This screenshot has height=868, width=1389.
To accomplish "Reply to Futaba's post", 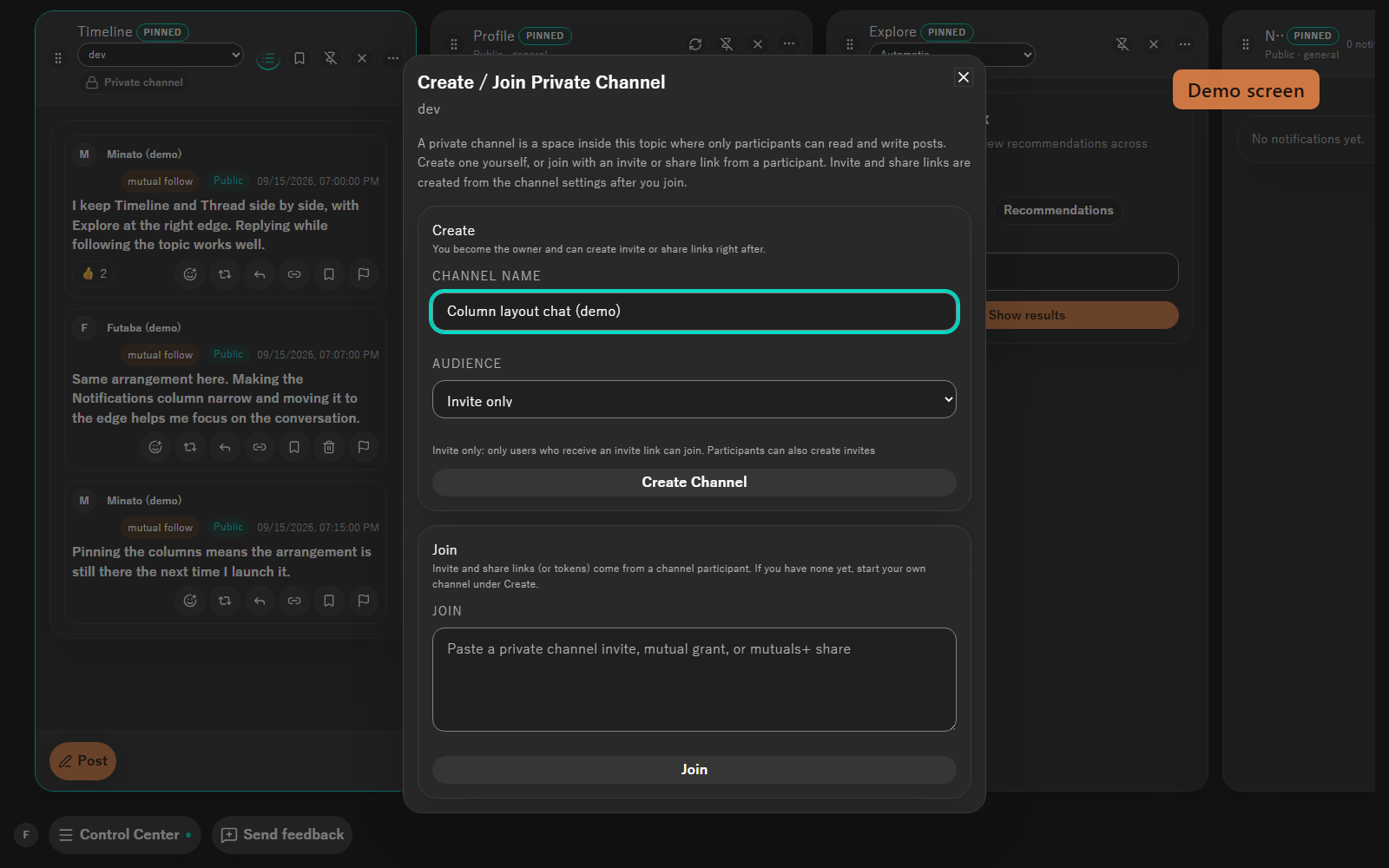I will pos(225,447).
